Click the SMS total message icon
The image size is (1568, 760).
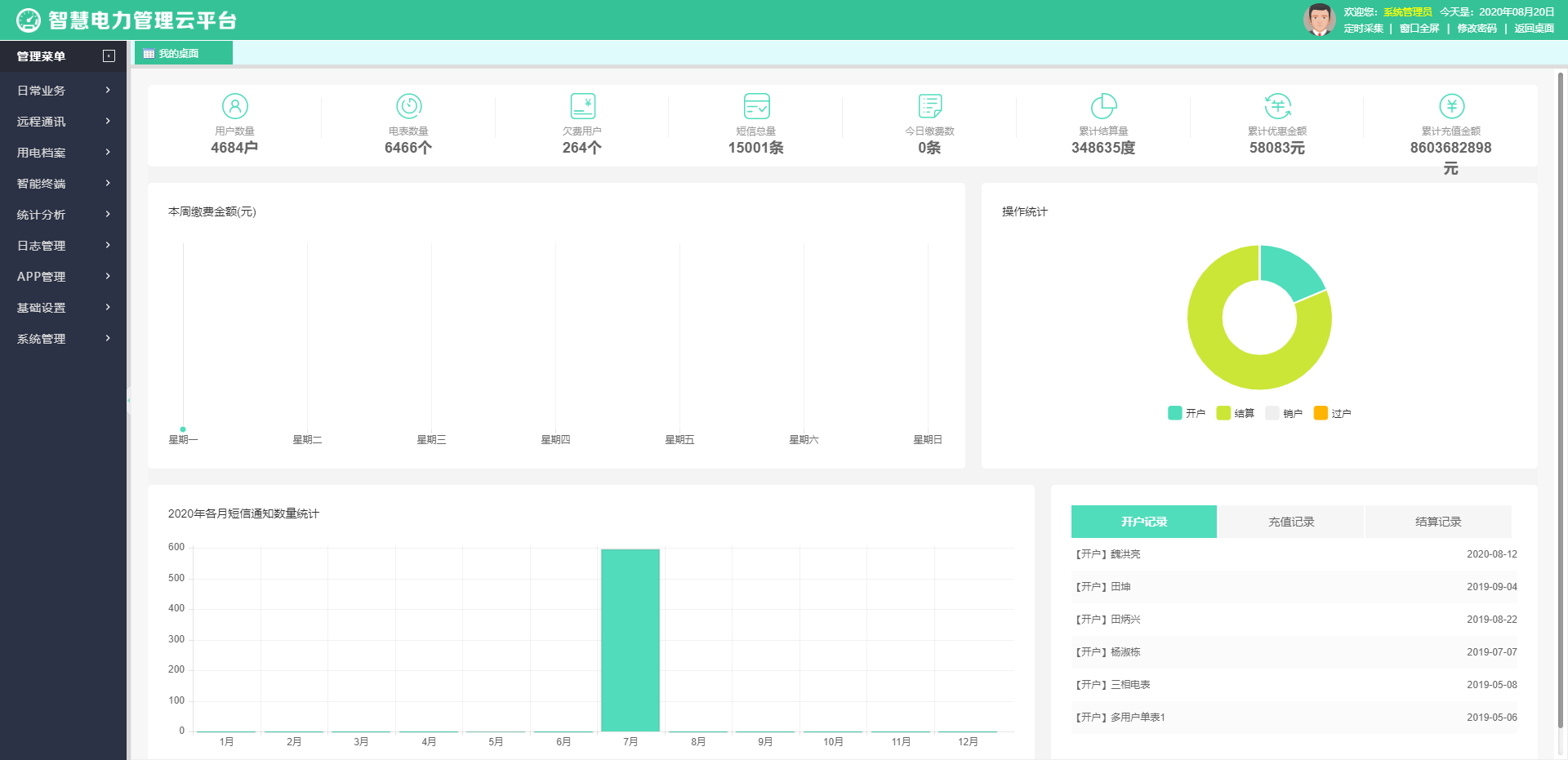(x=756, y=106)
